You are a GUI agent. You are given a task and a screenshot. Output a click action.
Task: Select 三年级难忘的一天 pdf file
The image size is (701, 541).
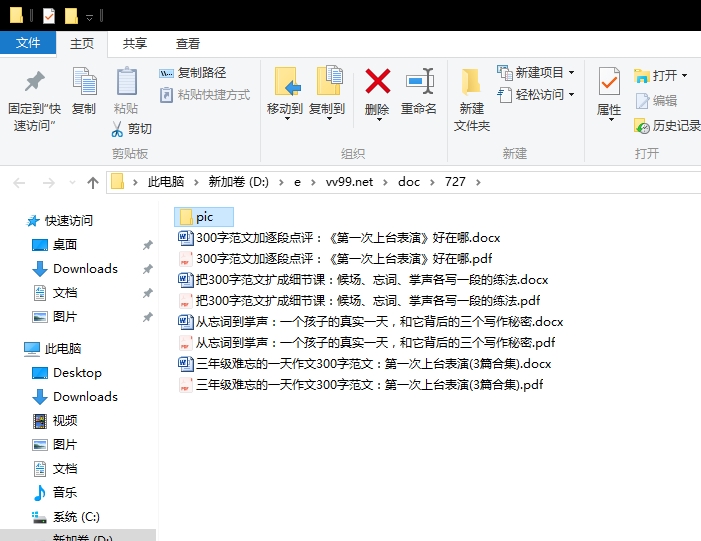pyautogui.click(x=360, y=385)
